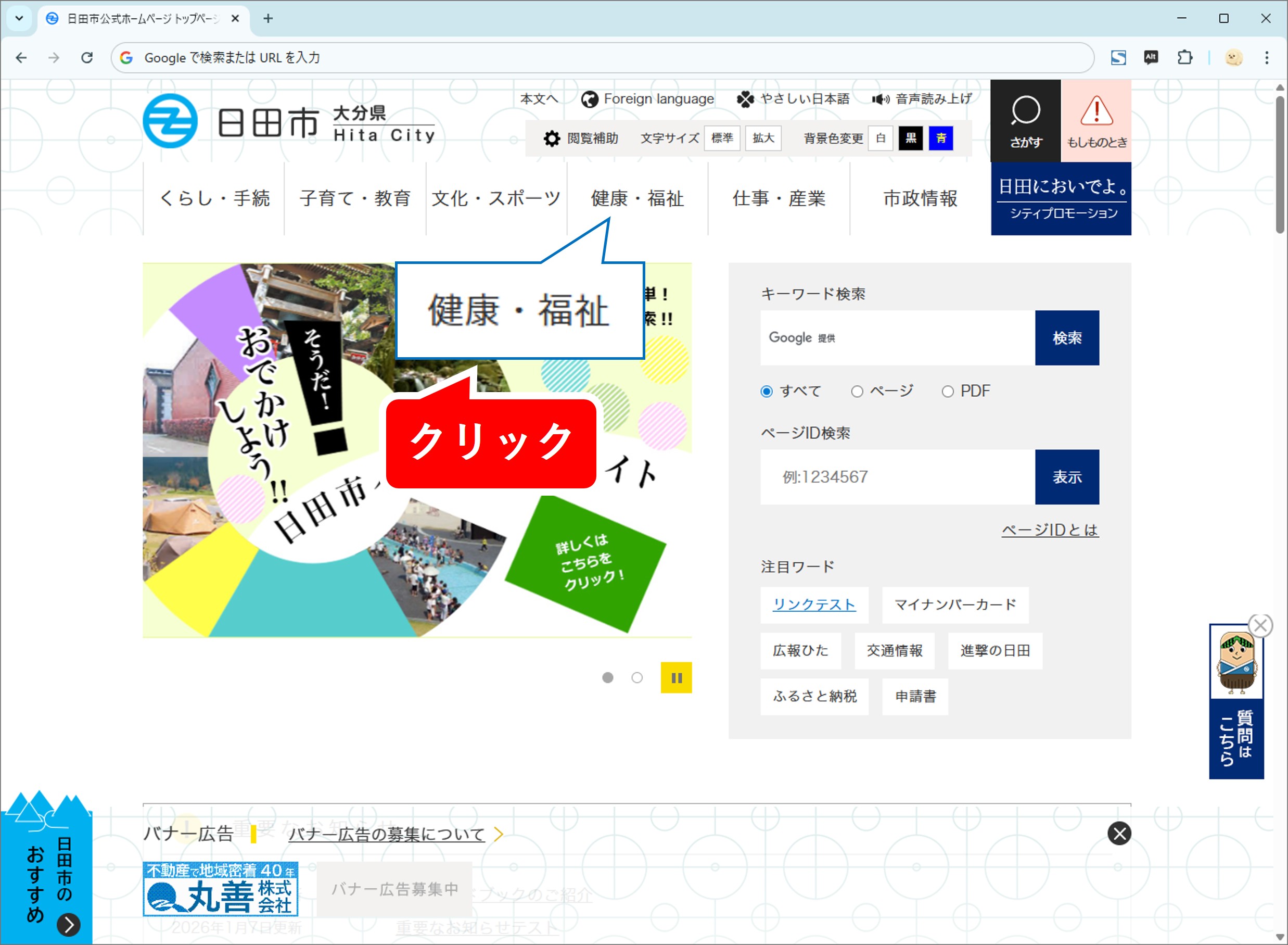Viewport: 1288px width, 945px height.
Task: Click the やさしい日本語 clover icon
Action: coord(745,98)
